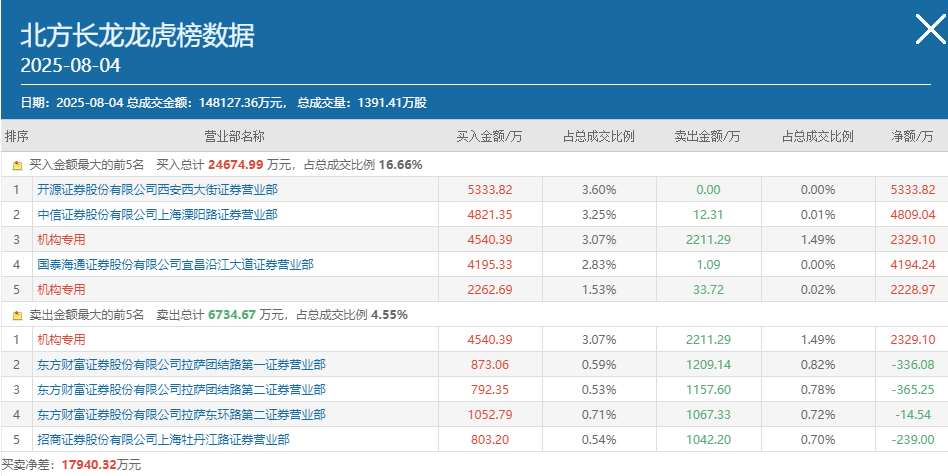
Task: Select sell amount 12.31
Action: pos(708,215)
